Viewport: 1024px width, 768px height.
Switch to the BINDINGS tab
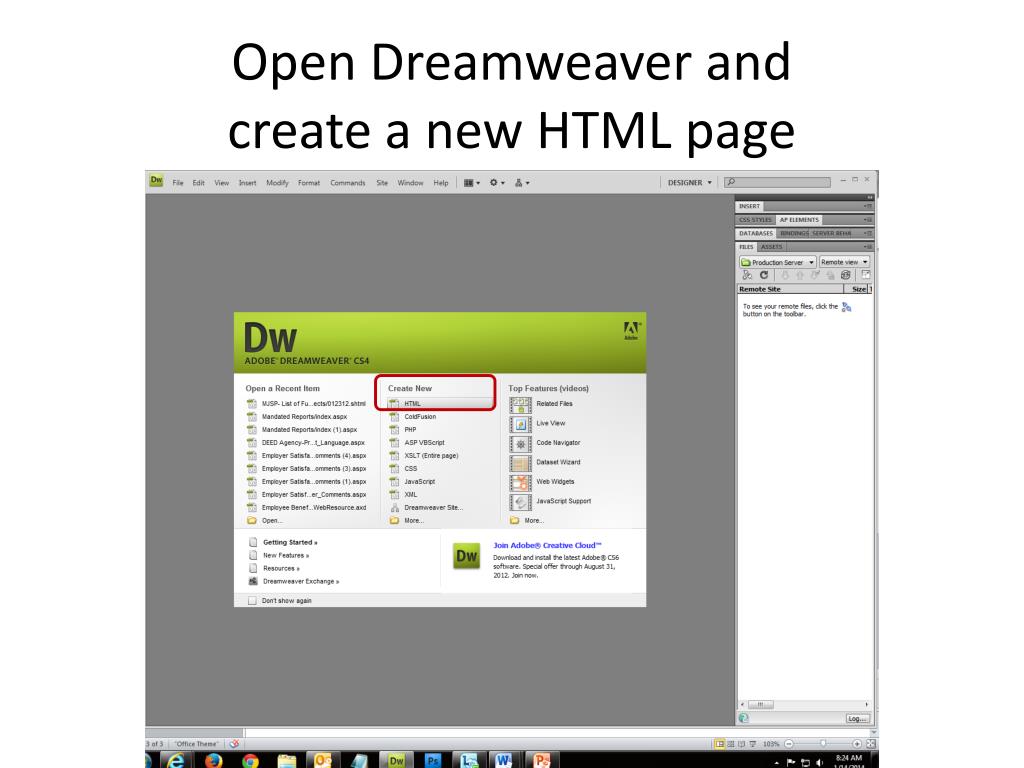click(794, 233)
